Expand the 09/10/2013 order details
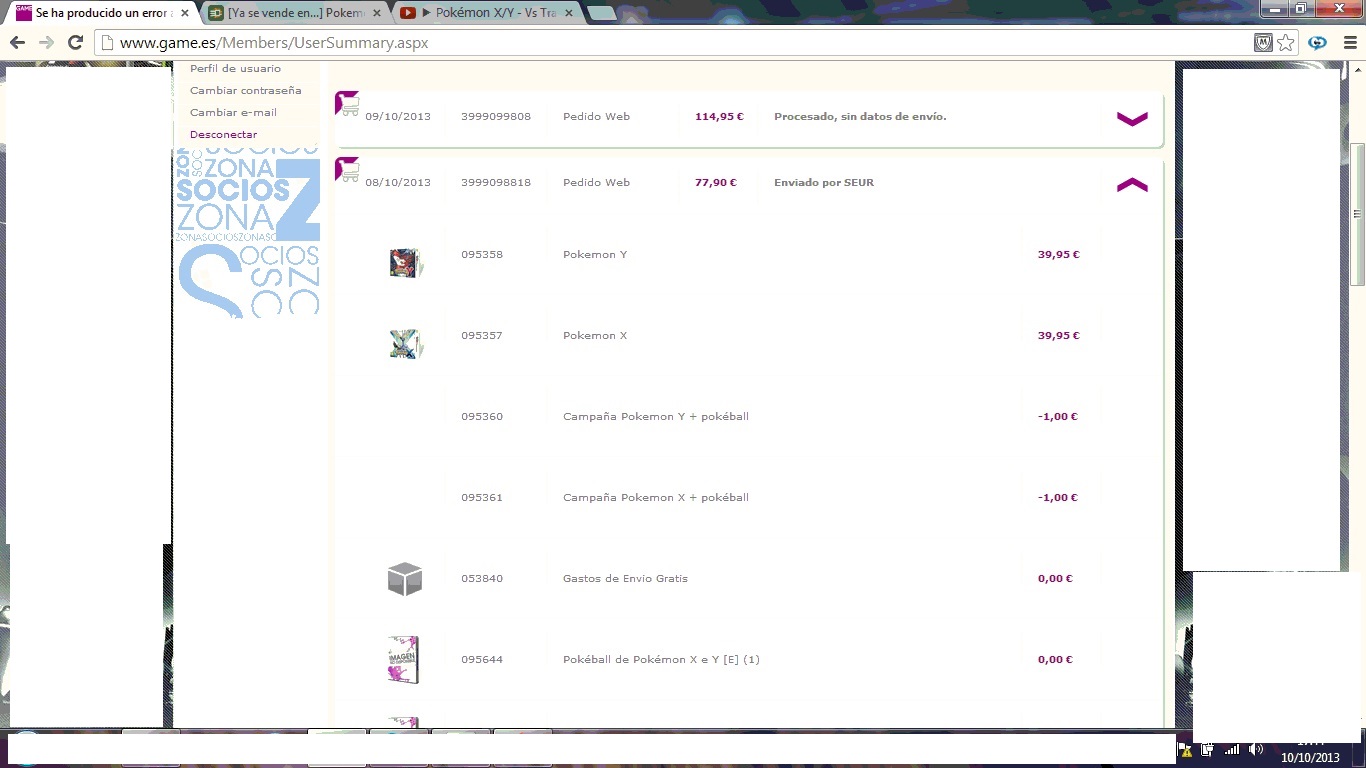Screen dimensions: 1366x768 pos(1132,118)
